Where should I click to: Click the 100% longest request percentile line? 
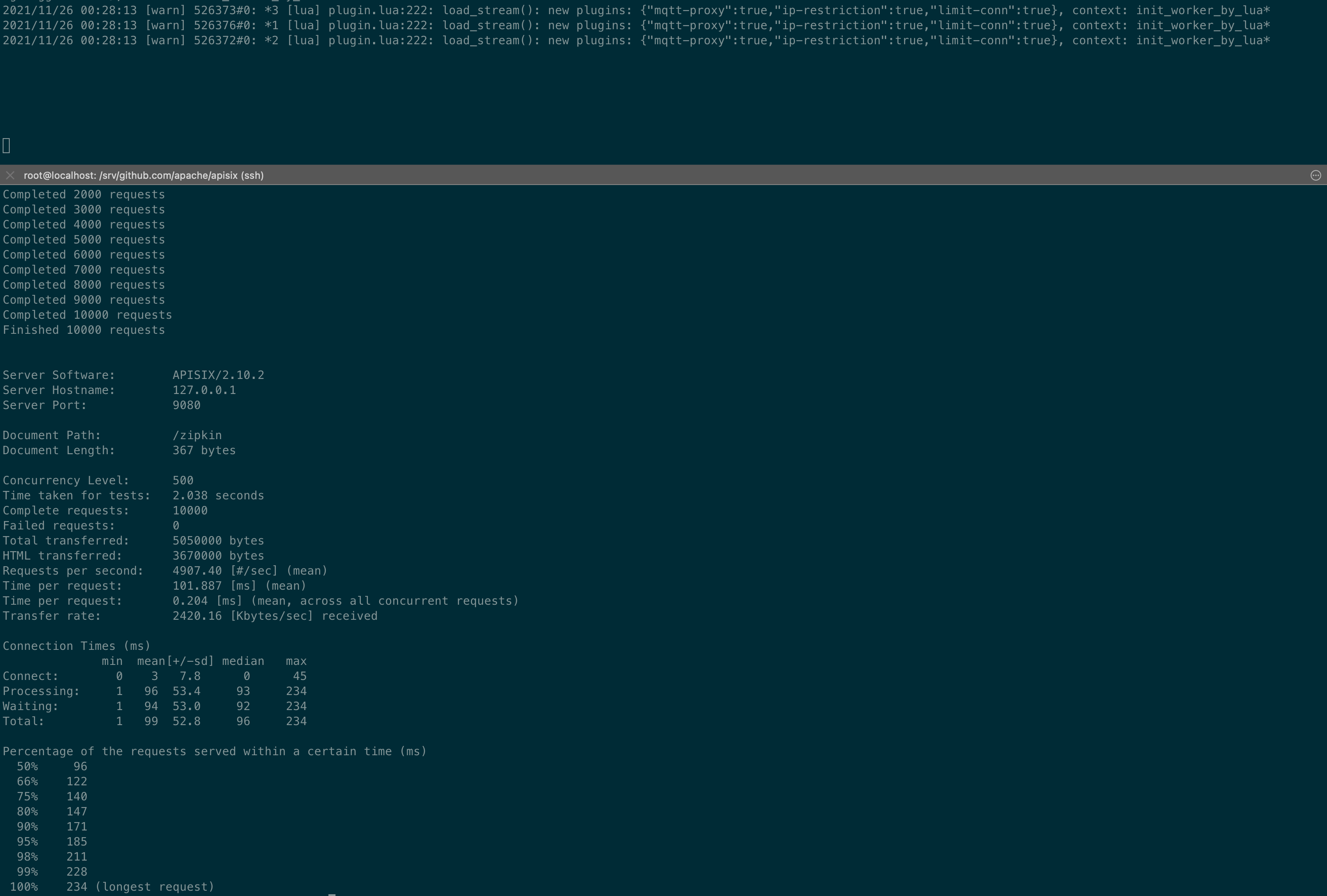pos(108,887)
